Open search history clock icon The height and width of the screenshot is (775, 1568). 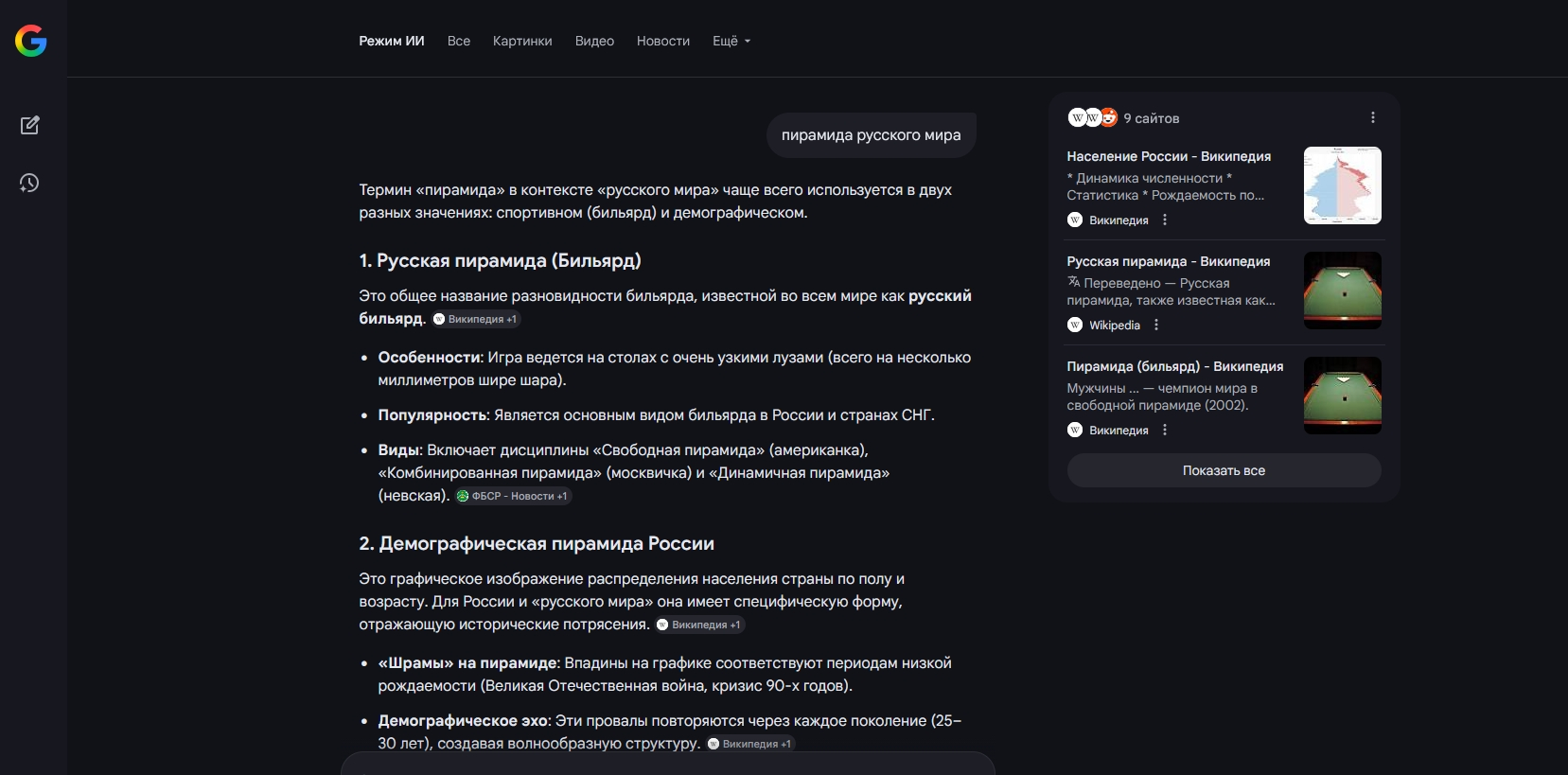coord(30,183)
